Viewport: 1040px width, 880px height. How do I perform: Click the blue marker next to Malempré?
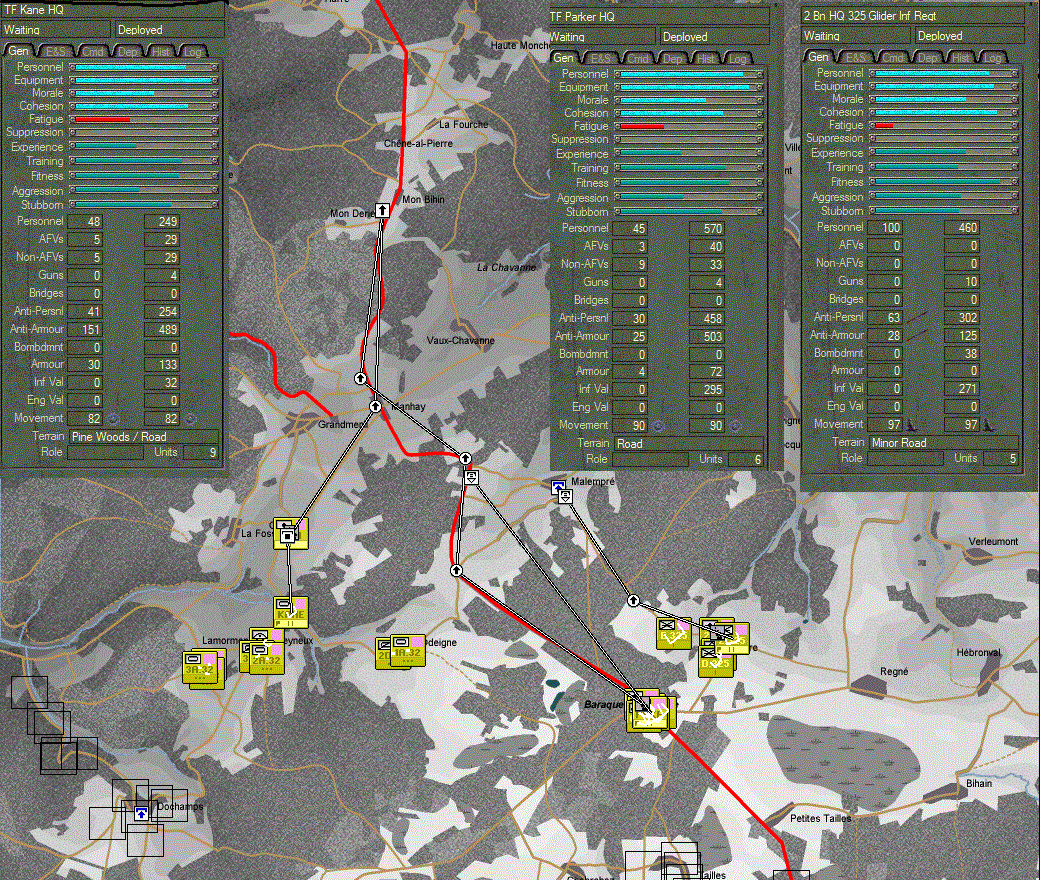click(558, 487)
